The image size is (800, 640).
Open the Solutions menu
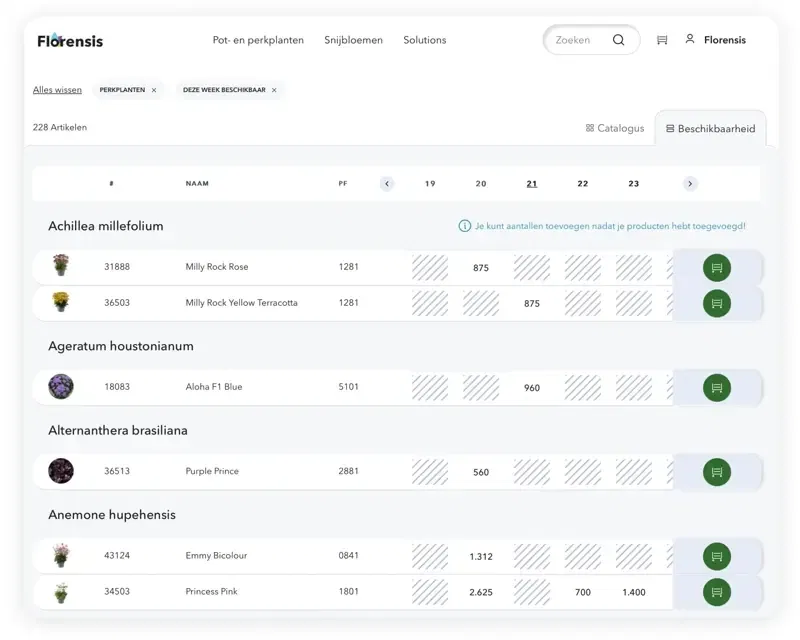424,40
